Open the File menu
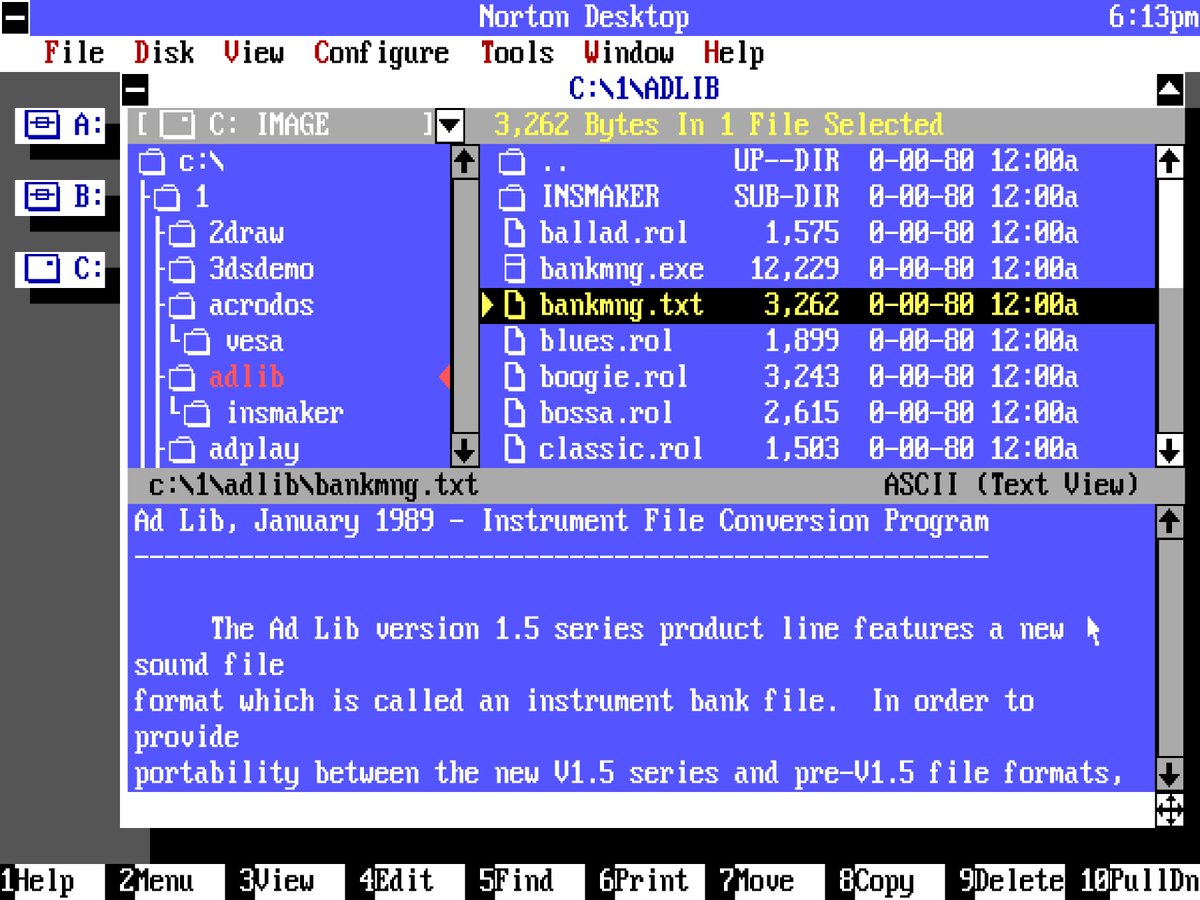The width and height of the screenshot is (1200, 900). (x=74, y=53)
